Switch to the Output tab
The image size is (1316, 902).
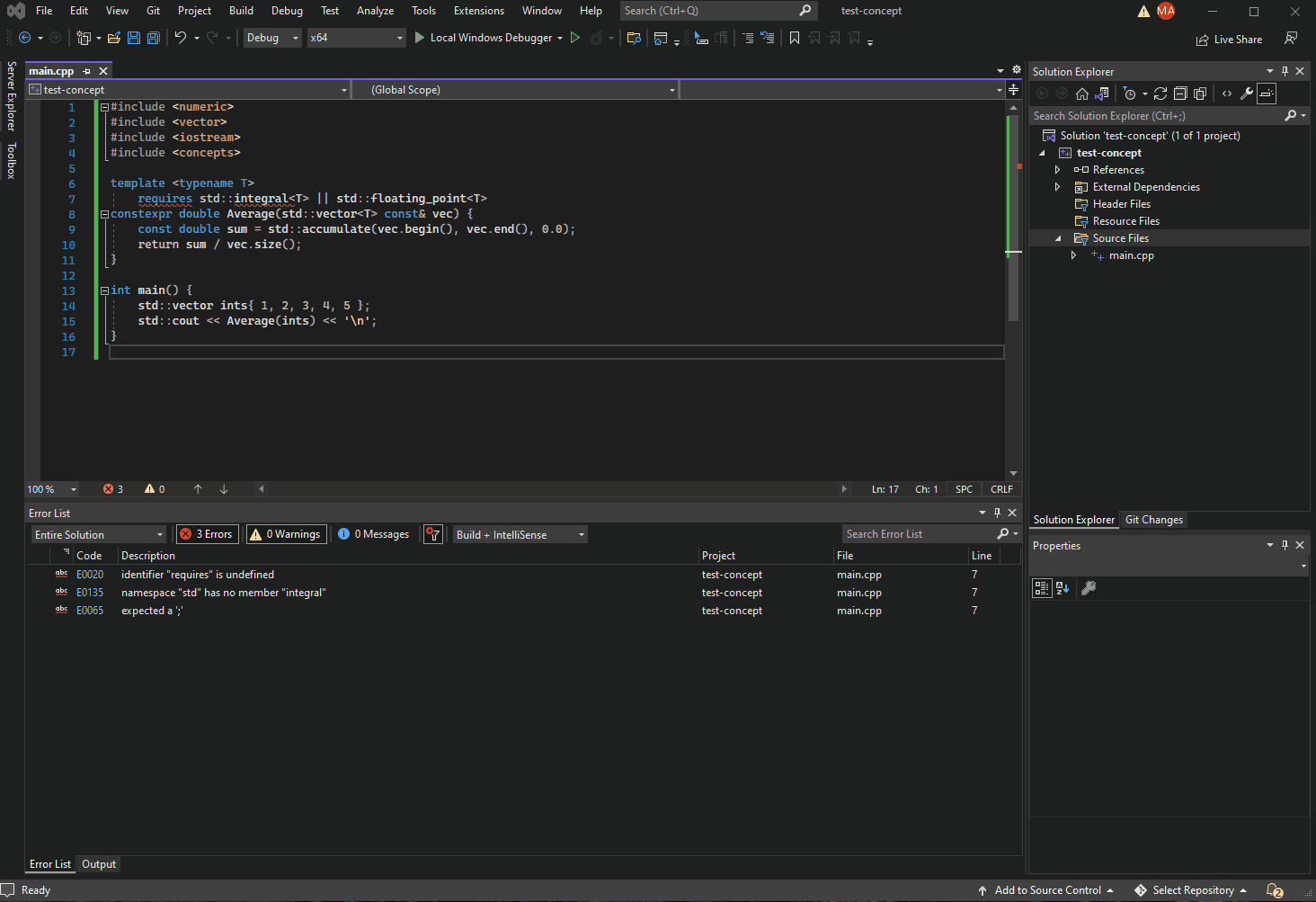coord(99,864)
